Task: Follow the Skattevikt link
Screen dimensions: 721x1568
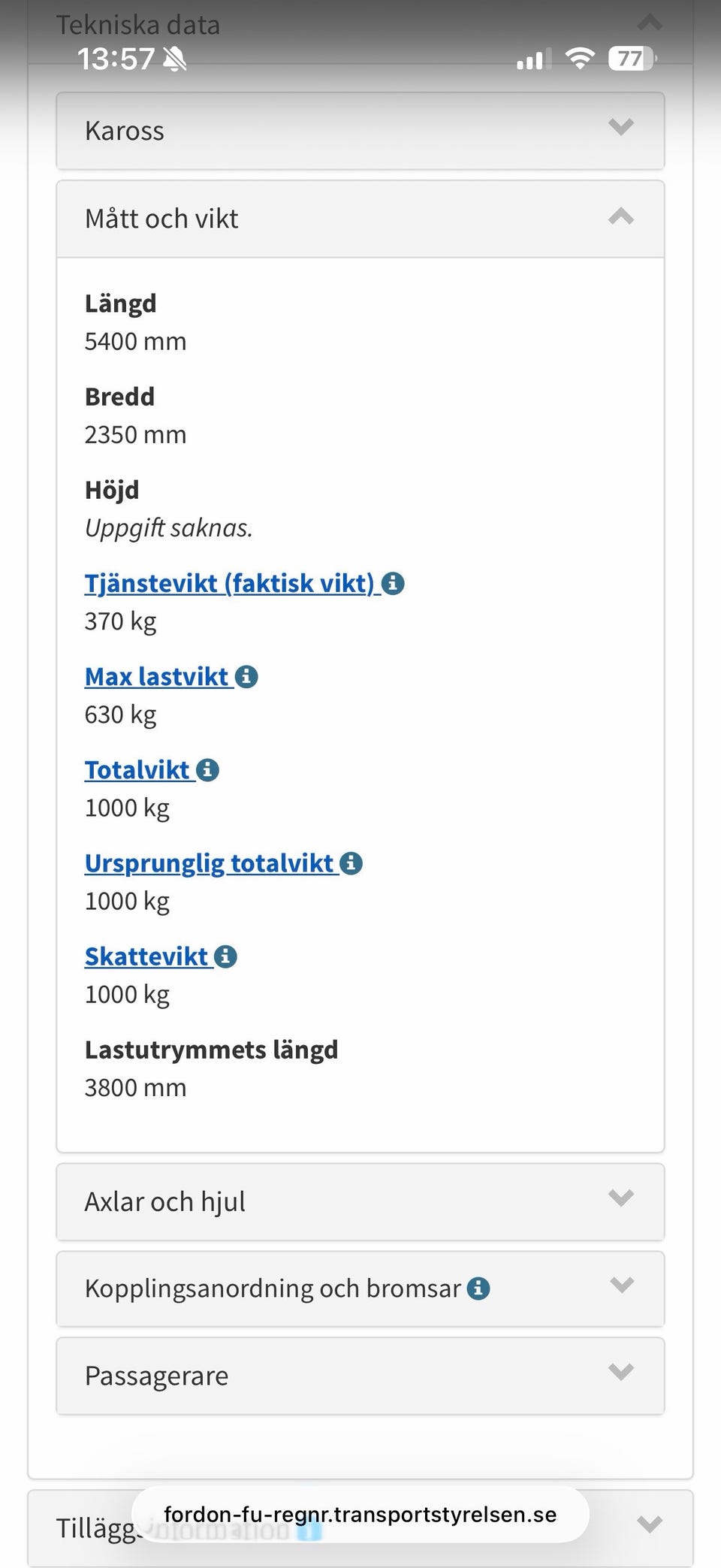Action: 146,957
